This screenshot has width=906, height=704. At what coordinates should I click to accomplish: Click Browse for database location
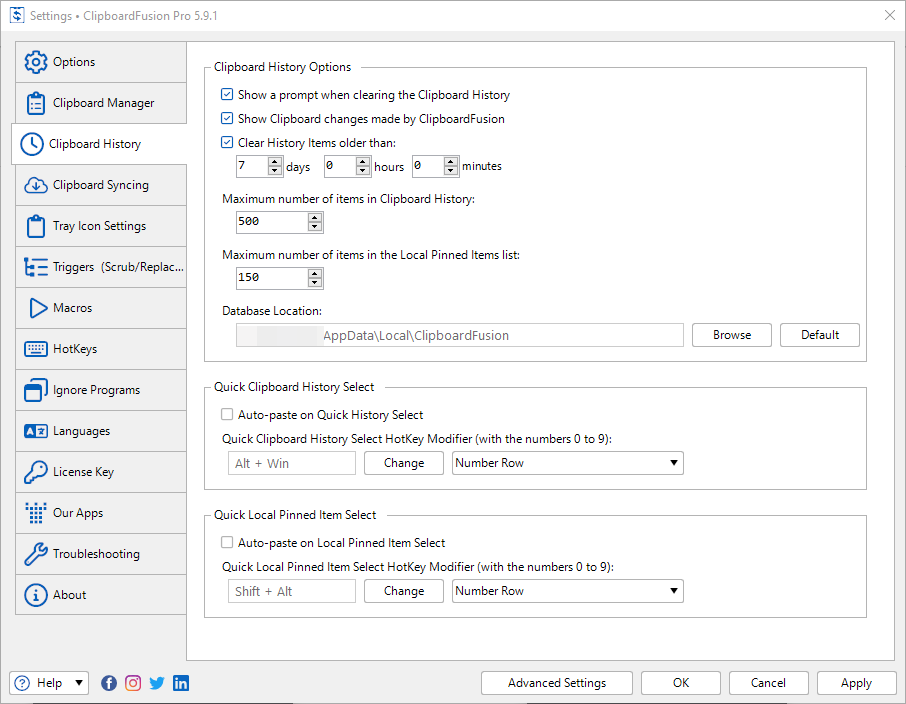pos(732,335)
